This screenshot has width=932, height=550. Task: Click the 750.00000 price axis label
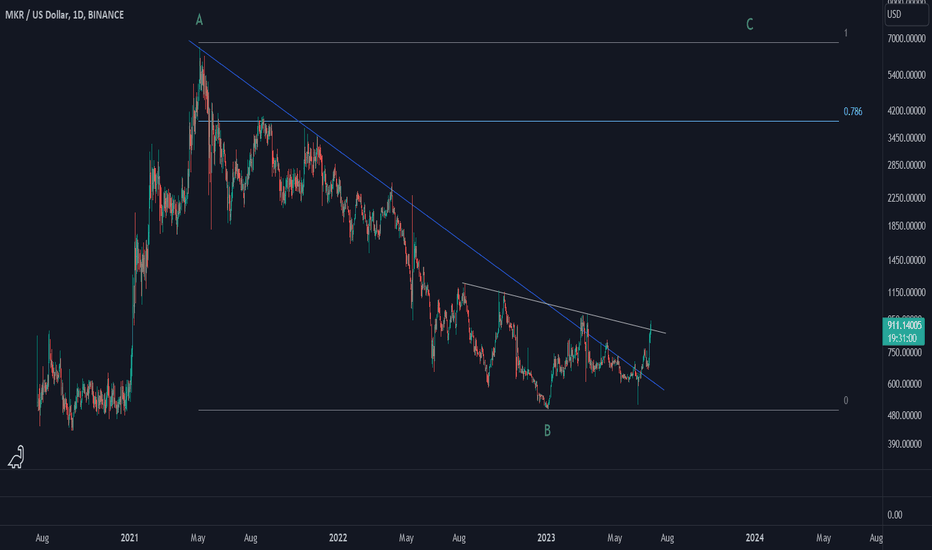click(x=907, y=353)
